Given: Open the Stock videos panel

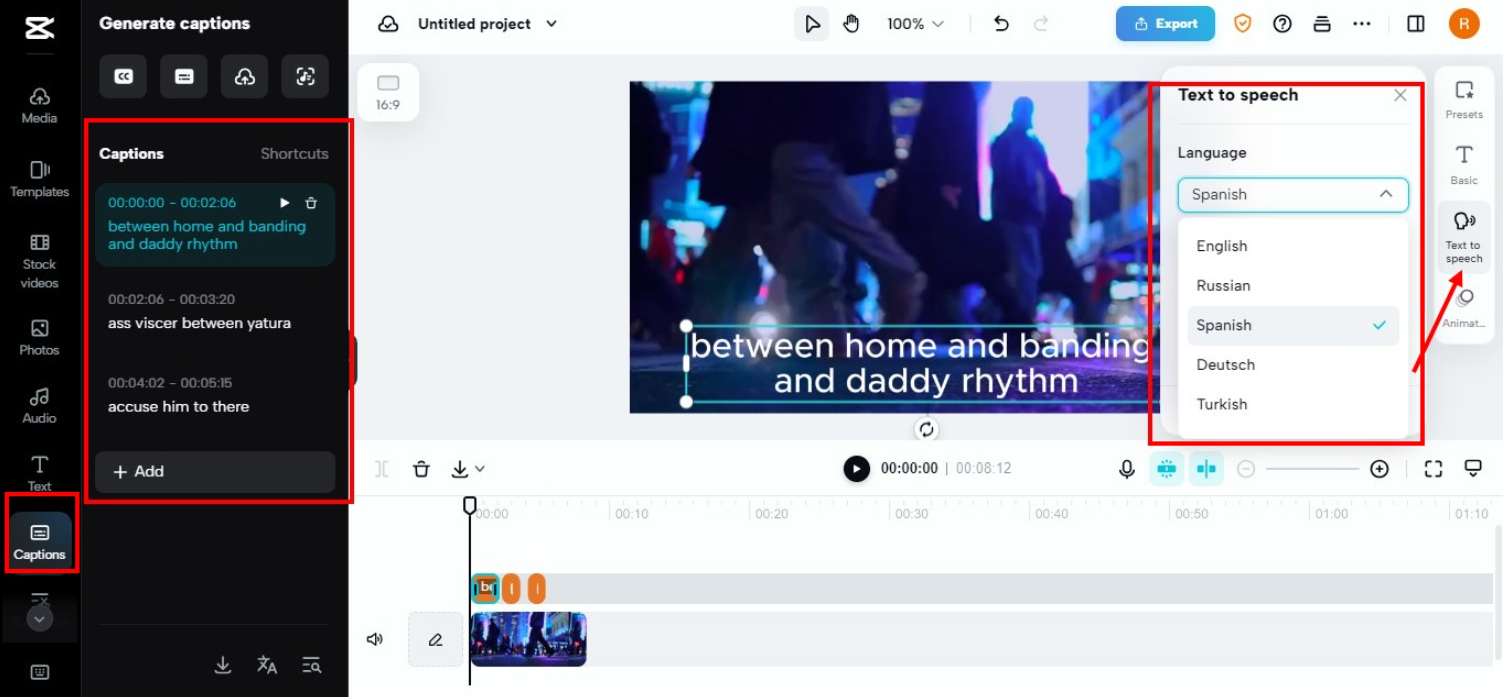Looking at the screenshot, I should click(39, 261).
